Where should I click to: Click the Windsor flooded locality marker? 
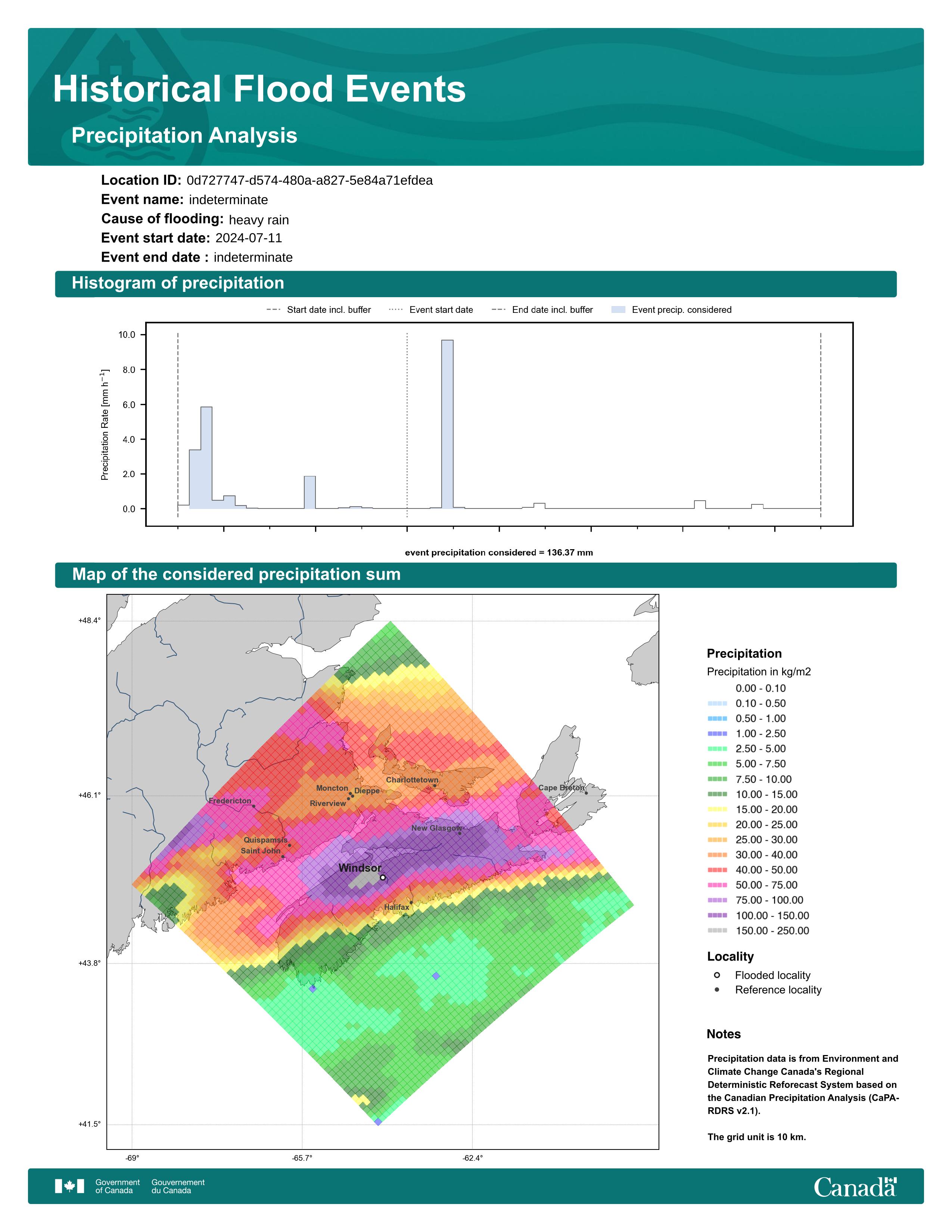coord(383,877)
